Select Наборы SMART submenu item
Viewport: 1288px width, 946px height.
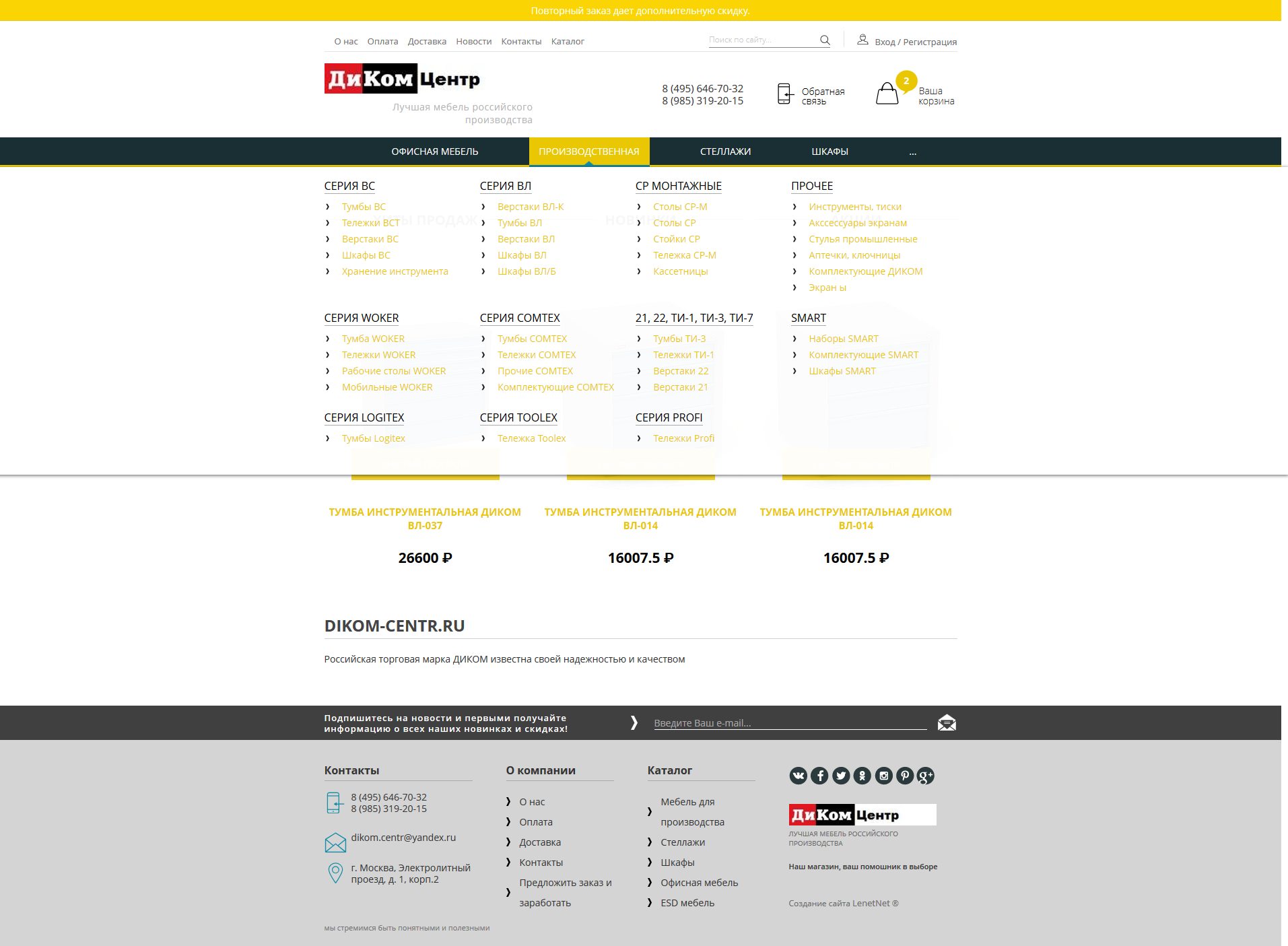844,339
